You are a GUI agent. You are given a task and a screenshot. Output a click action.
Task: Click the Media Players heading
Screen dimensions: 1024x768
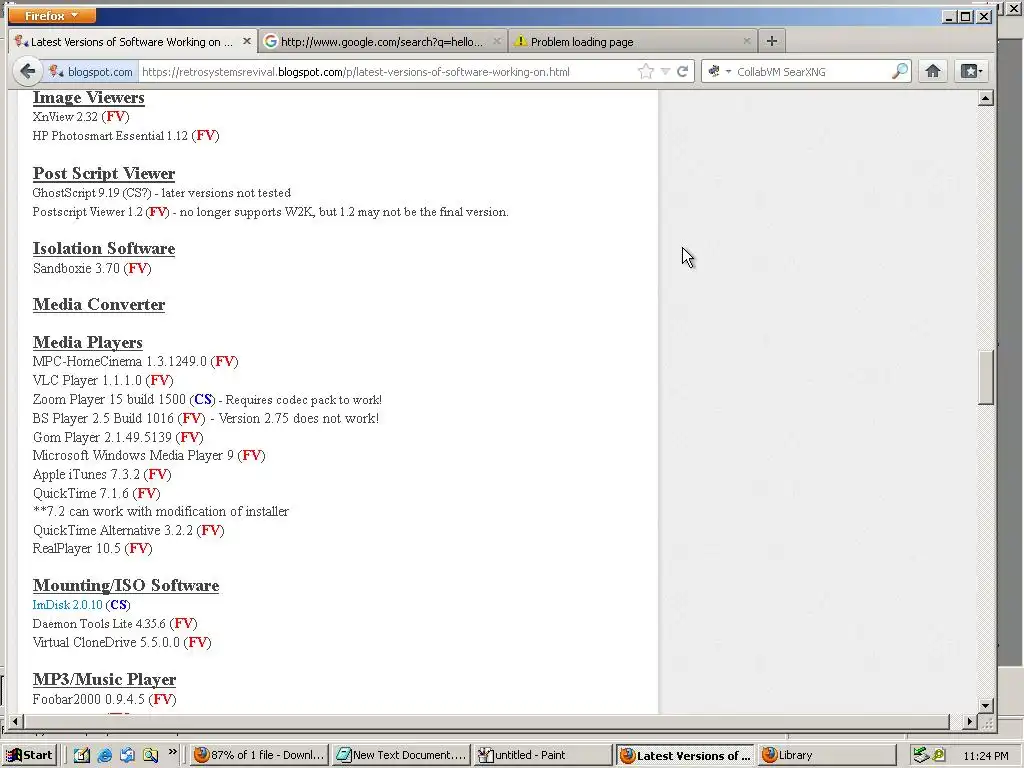pyautogui.click(x=88, y=342)
